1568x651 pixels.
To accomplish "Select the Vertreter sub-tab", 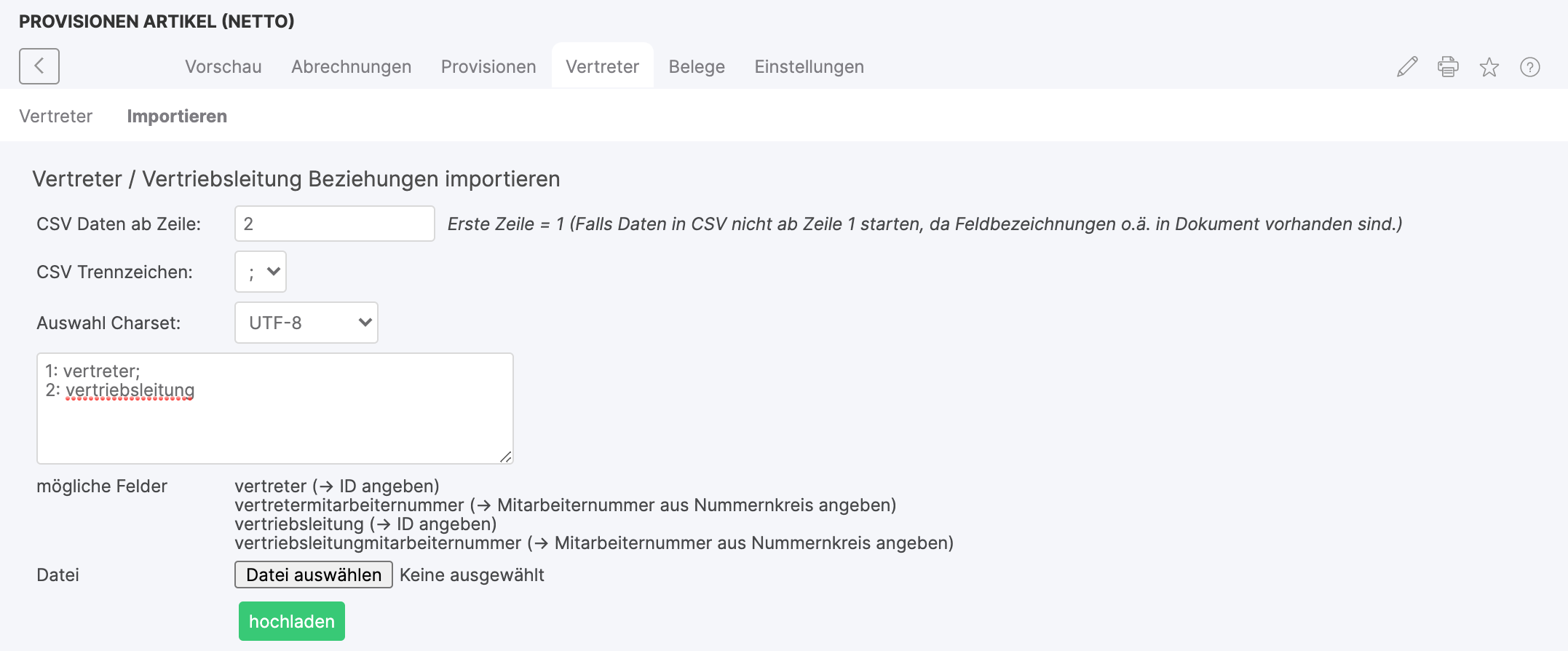I will (56, 116).
